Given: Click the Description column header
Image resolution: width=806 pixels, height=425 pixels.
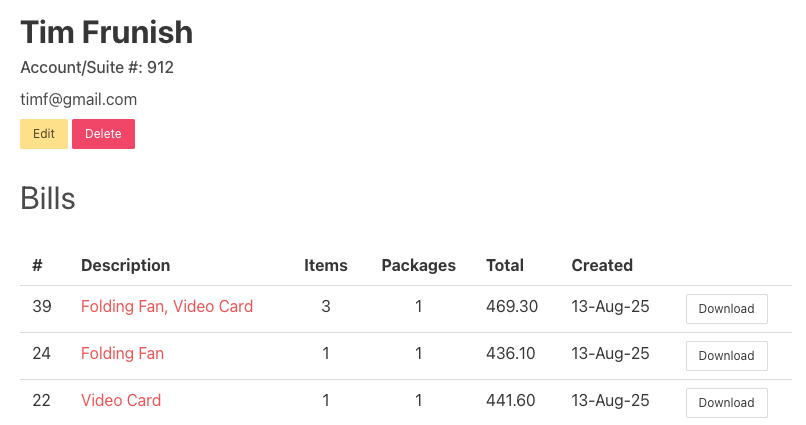Looking at the screenshot, I should pyautogui.click(x=125, y=265).
